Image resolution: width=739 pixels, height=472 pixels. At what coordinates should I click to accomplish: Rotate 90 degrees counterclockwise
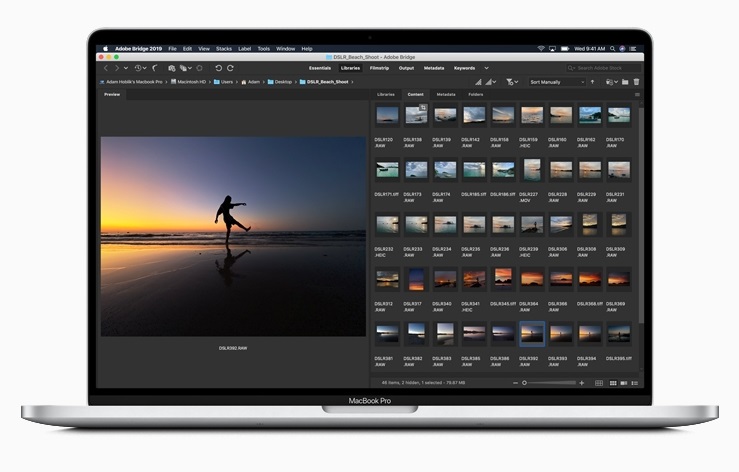[218, 68]
